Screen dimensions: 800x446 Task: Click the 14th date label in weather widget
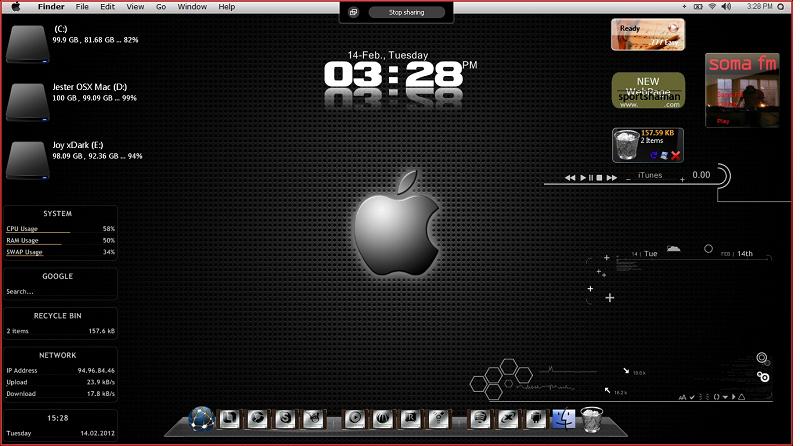tap(744, 253)
